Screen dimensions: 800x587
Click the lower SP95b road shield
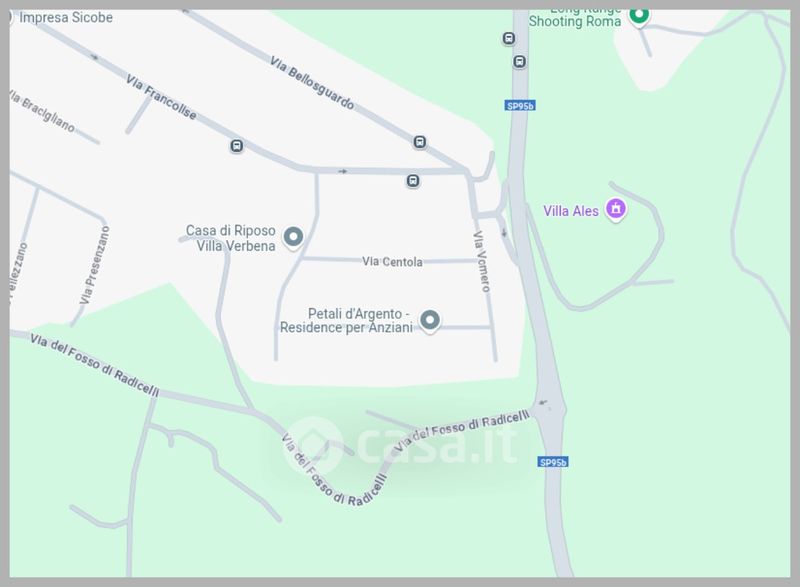click(553, 463)
